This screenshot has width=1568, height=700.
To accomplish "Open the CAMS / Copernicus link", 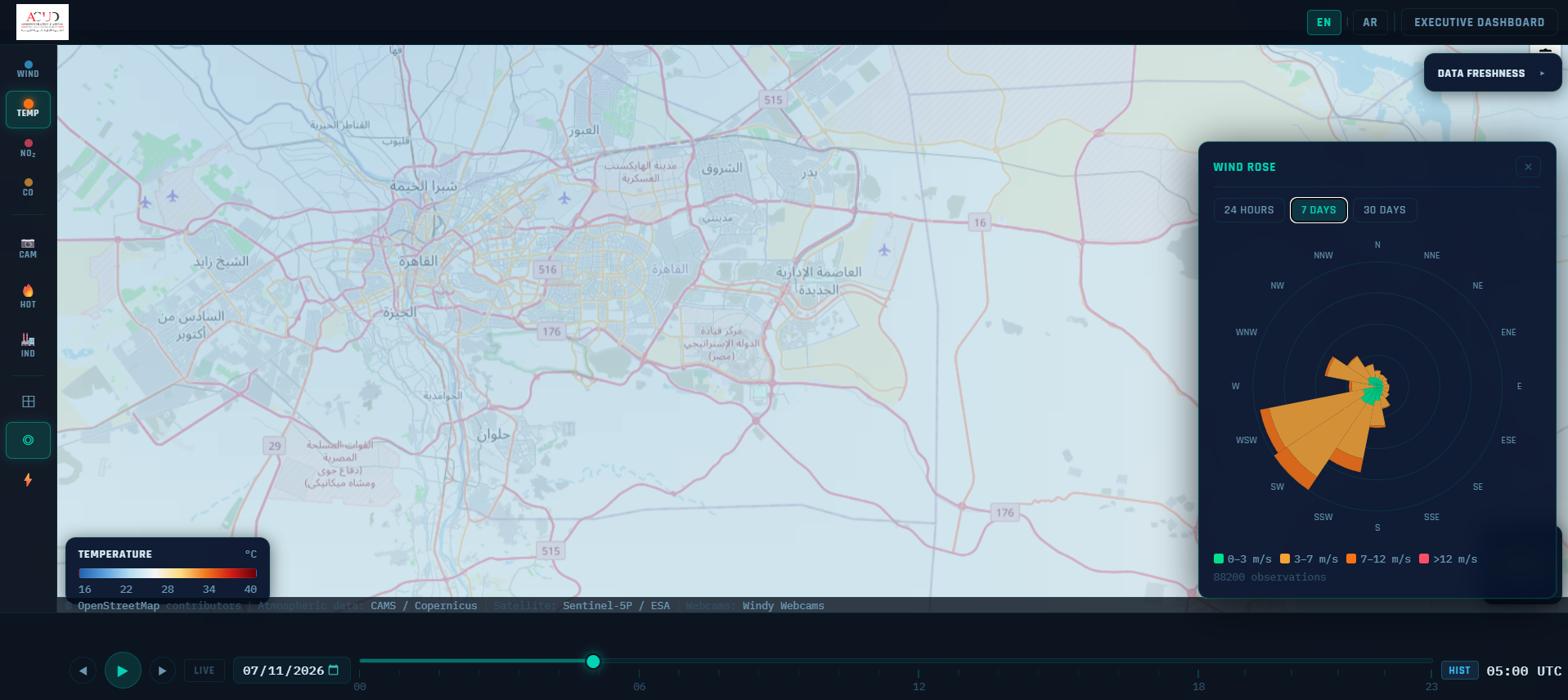I will click(x=424, y=606).
